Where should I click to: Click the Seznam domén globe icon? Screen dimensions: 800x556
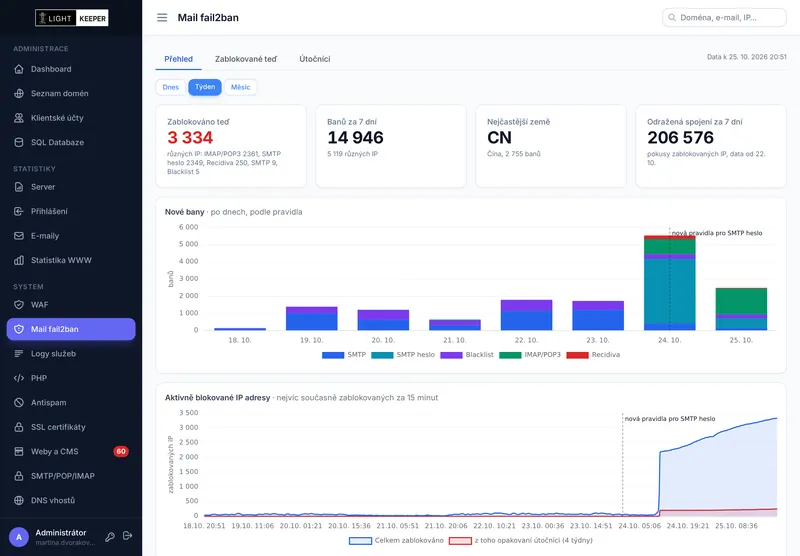19,93
